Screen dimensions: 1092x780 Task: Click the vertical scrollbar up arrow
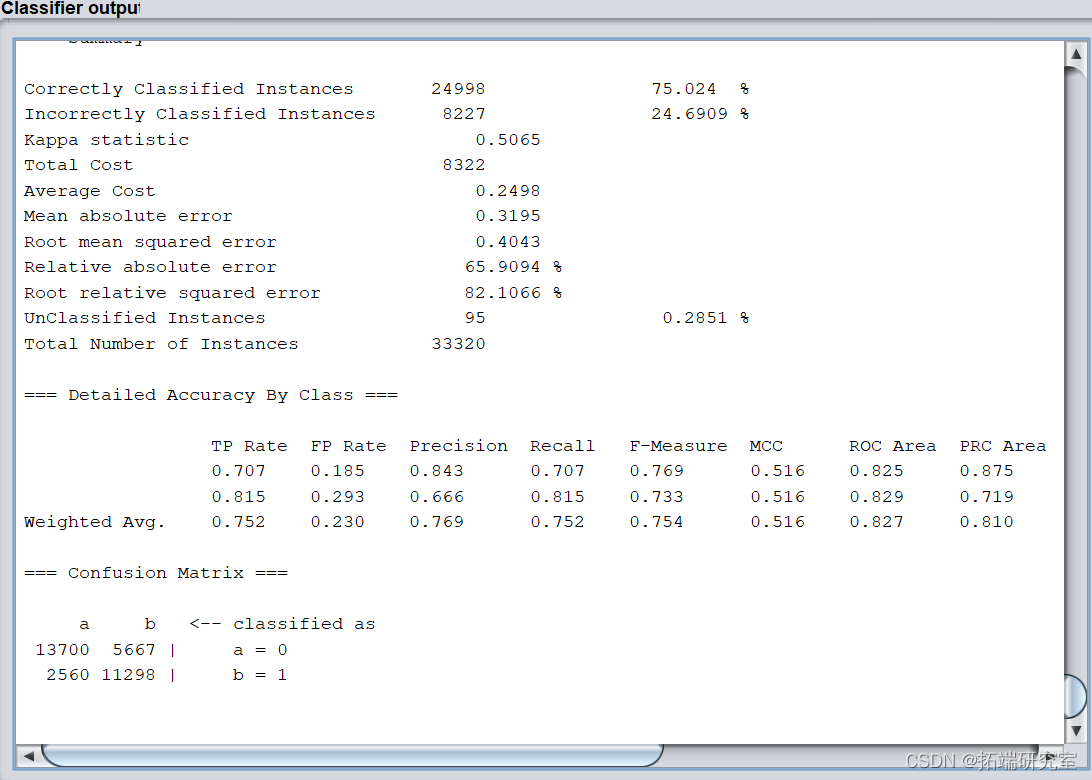click(x=1075, y=54)
